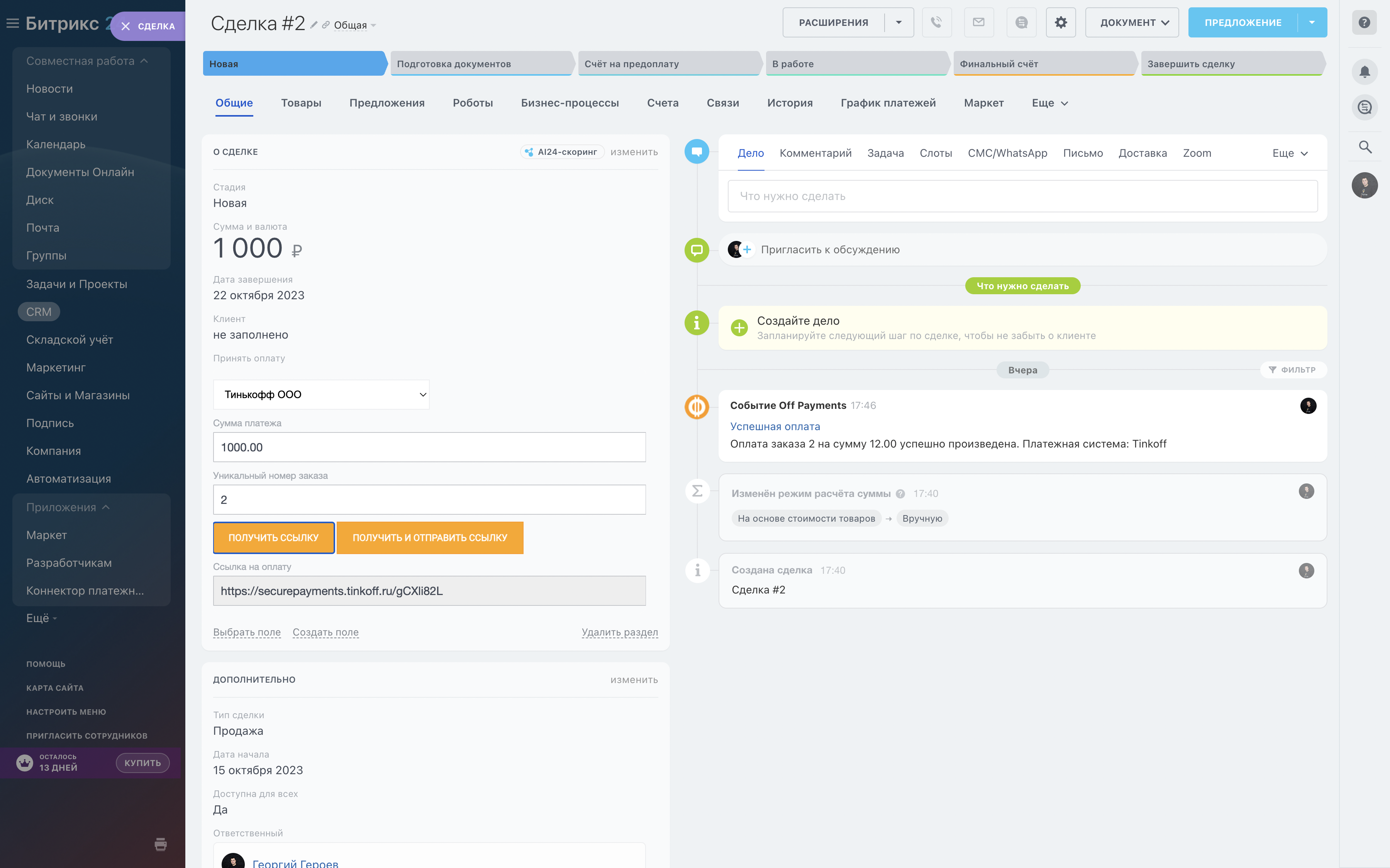Image resolution: width=1390 pixels, height=868 pixels.
Task: Open the search magnifier in right panel
Action: coord(1365,147)
